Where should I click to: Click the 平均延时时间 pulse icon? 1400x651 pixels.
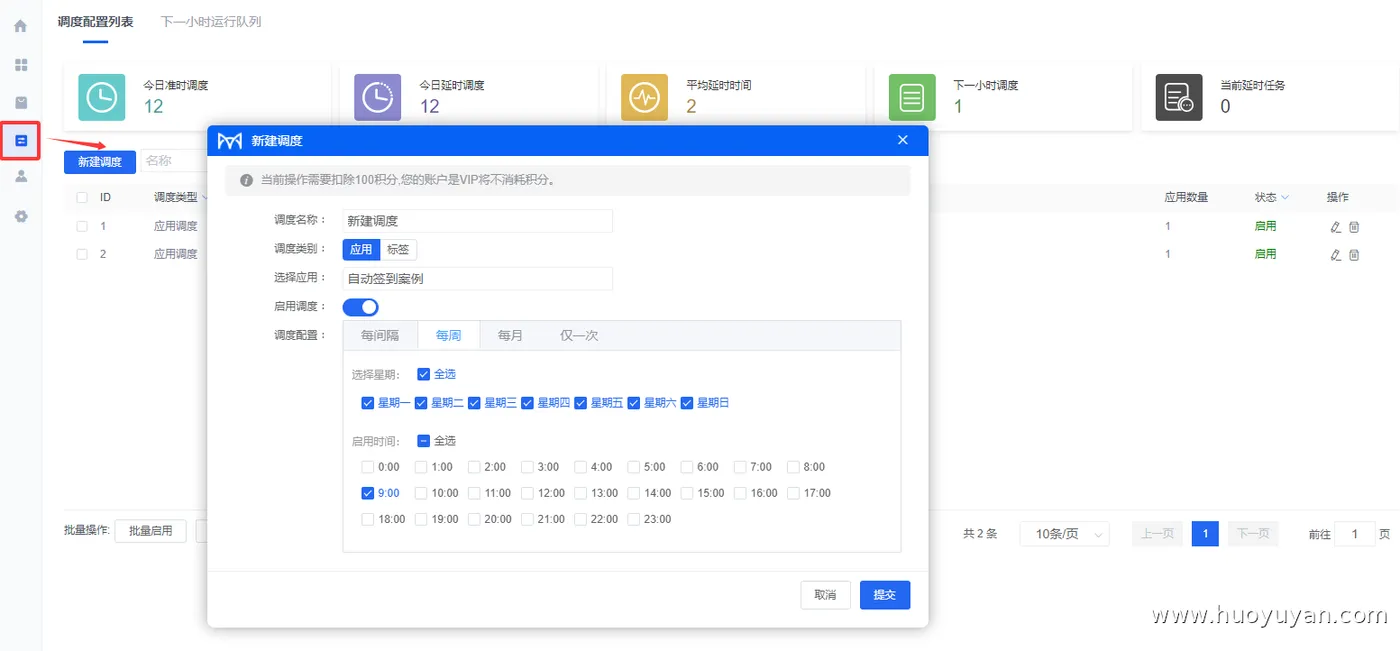(644, 97)
